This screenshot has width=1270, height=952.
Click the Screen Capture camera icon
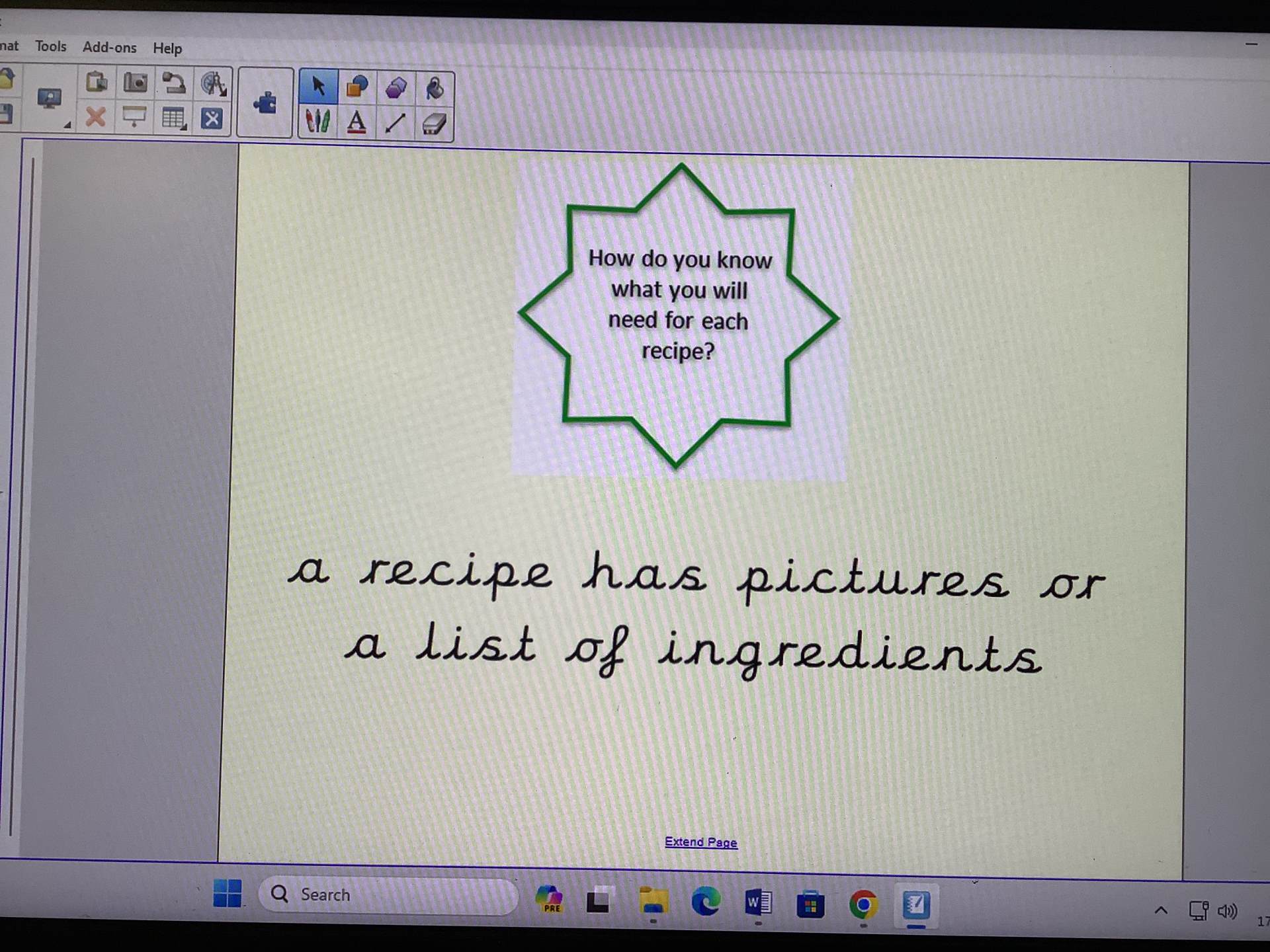[136, 83]
